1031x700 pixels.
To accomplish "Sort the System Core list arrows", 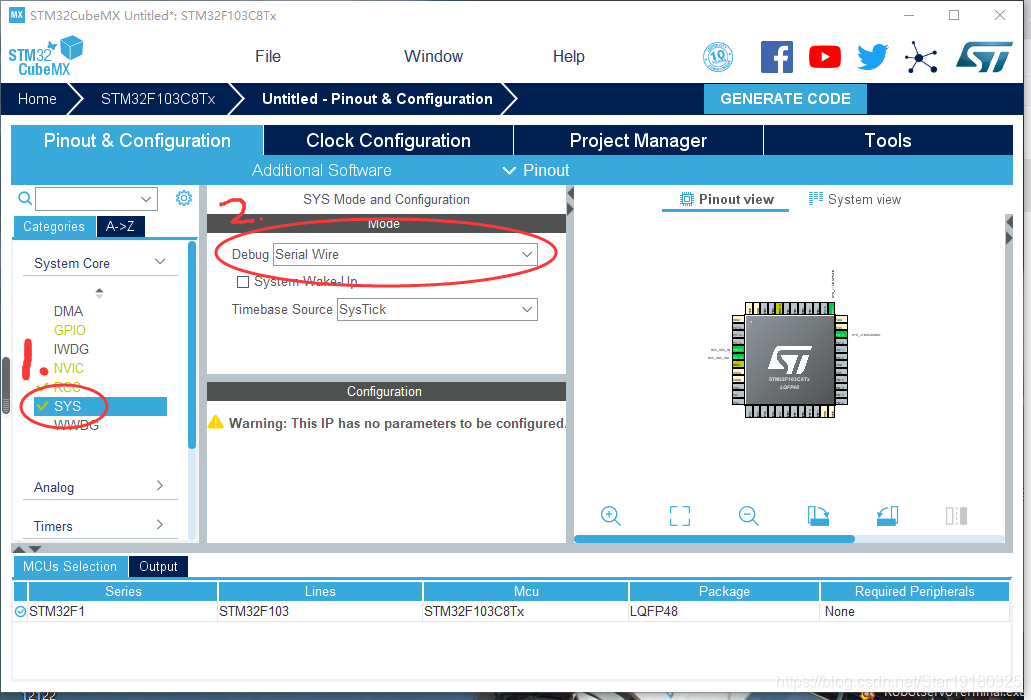I will 99,292.
